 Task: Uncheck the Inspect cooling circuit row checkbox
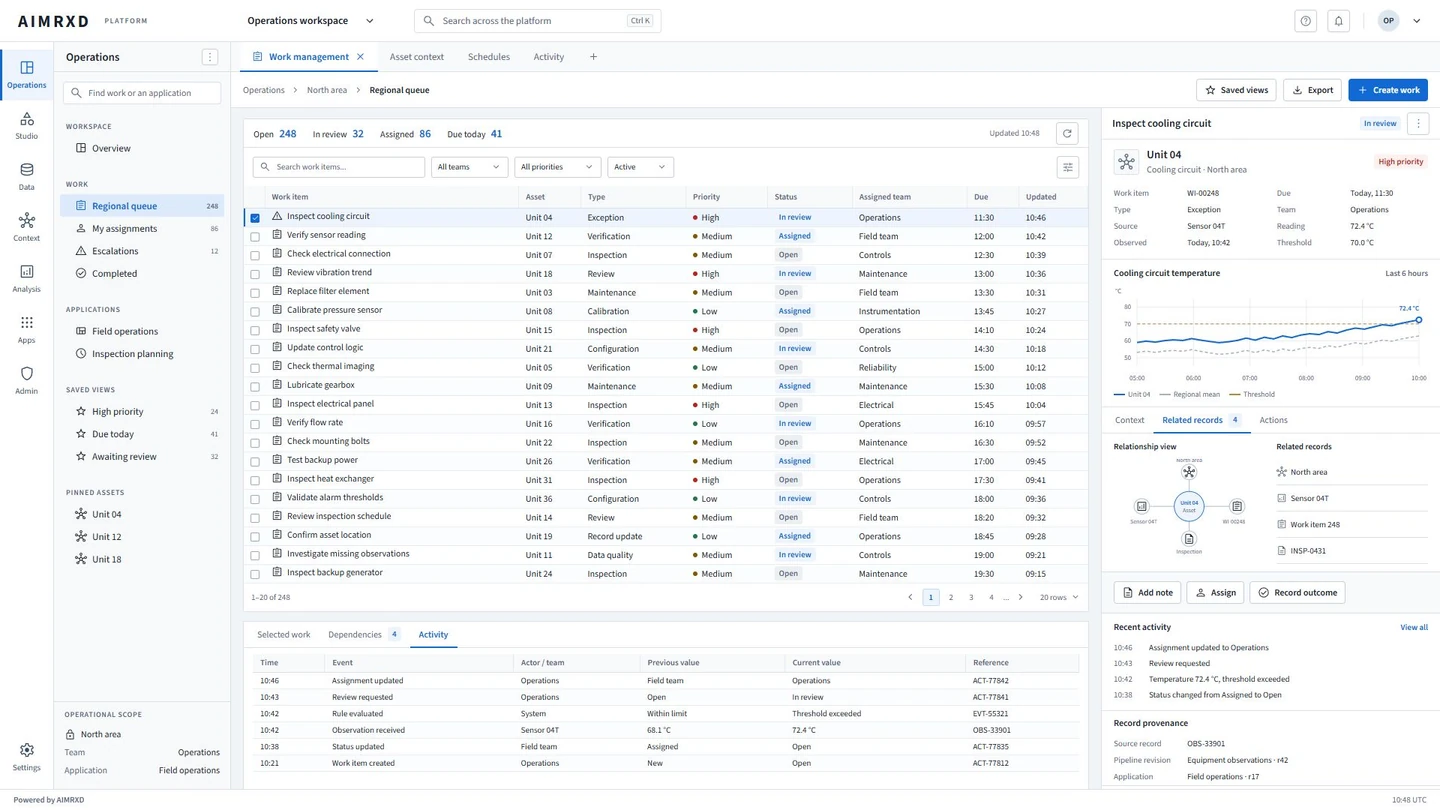pyautogui.click(x=255, y=217)
